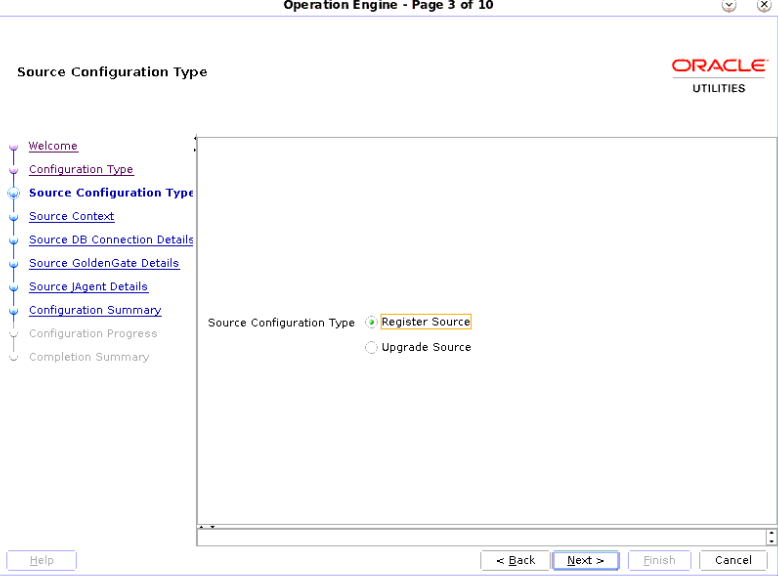Click the Source Context step bullet icon

click(x=13, y=217)
